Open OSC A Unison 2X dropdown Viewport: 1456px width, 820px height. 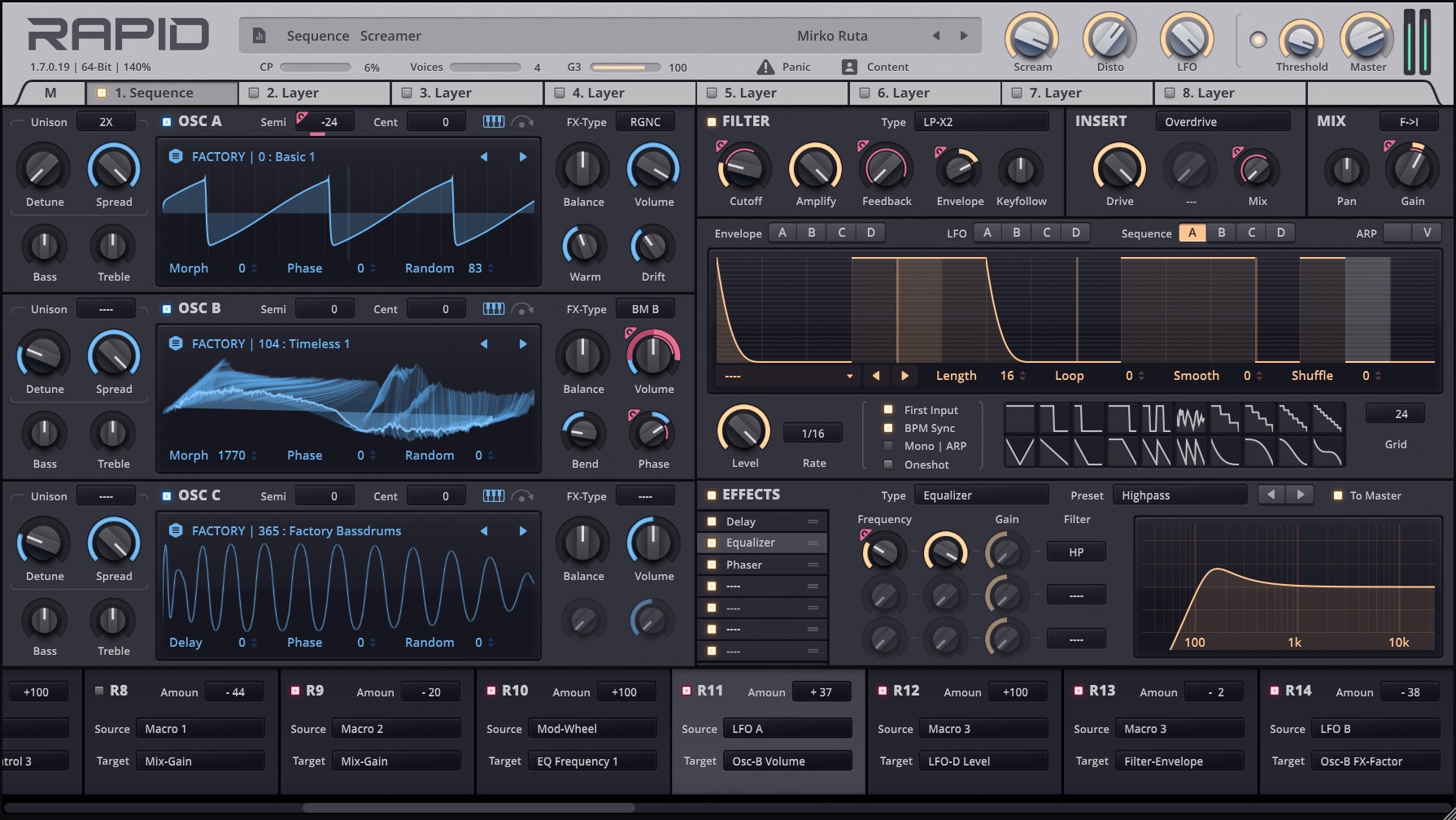tap(106, 122)
